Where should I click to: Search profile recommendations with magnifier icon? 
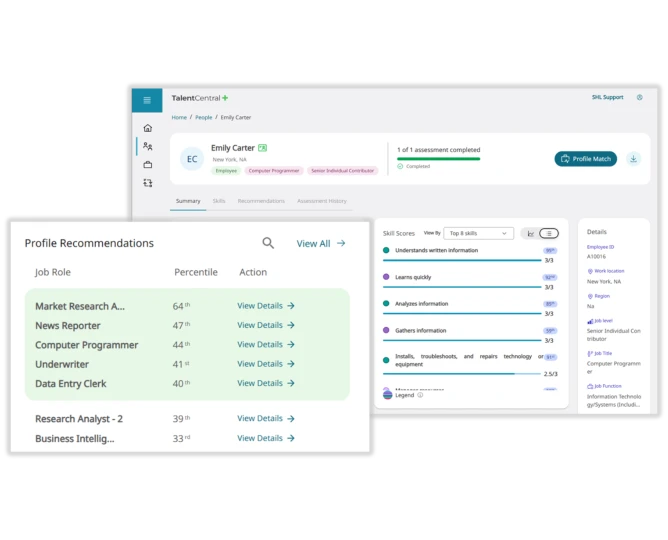point(268,243)
